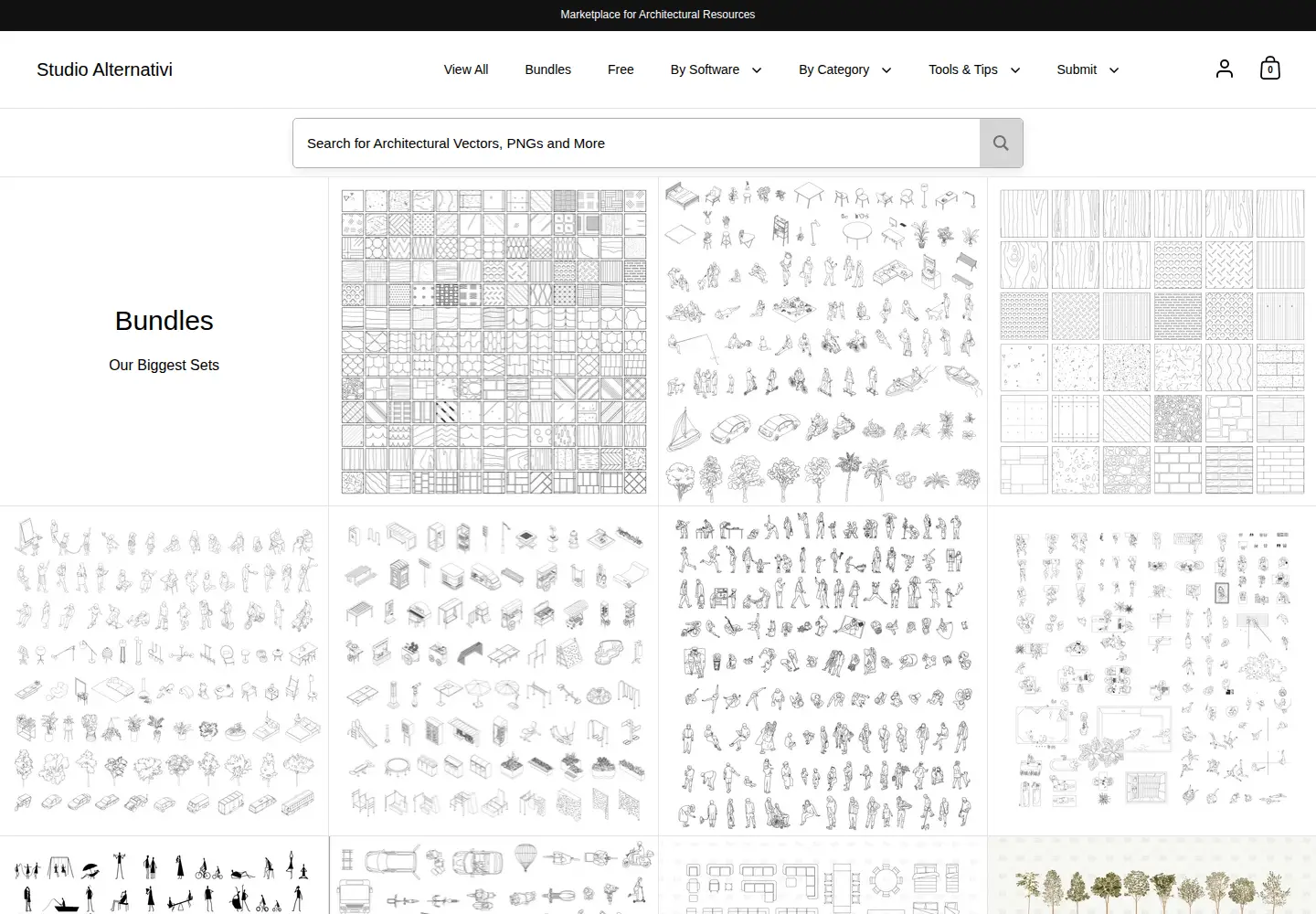Click the Studio Alternativi logo link

(x=104, y=69)
